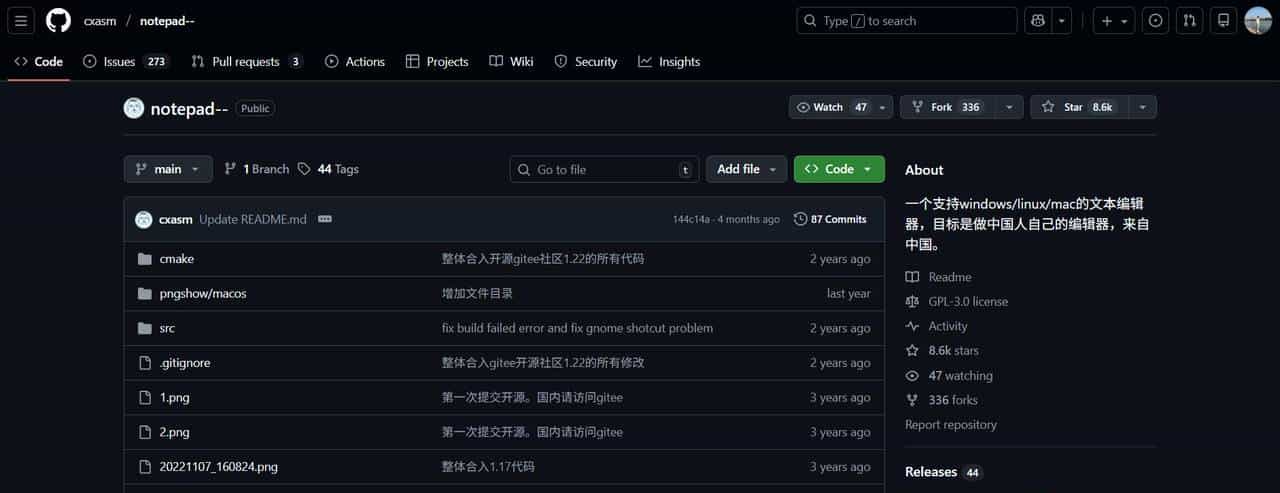Click the 1.png file icon

tap(144, 398)
